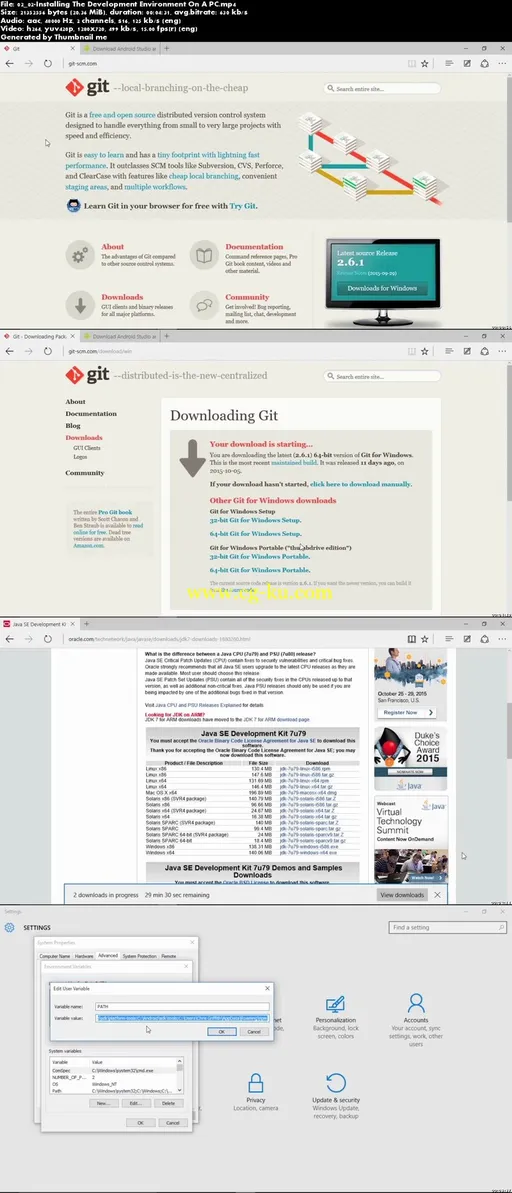Screen dimensions: 512x1193
Task: Select the Java SE Development Kit browser tab
Action: [37, 624]
